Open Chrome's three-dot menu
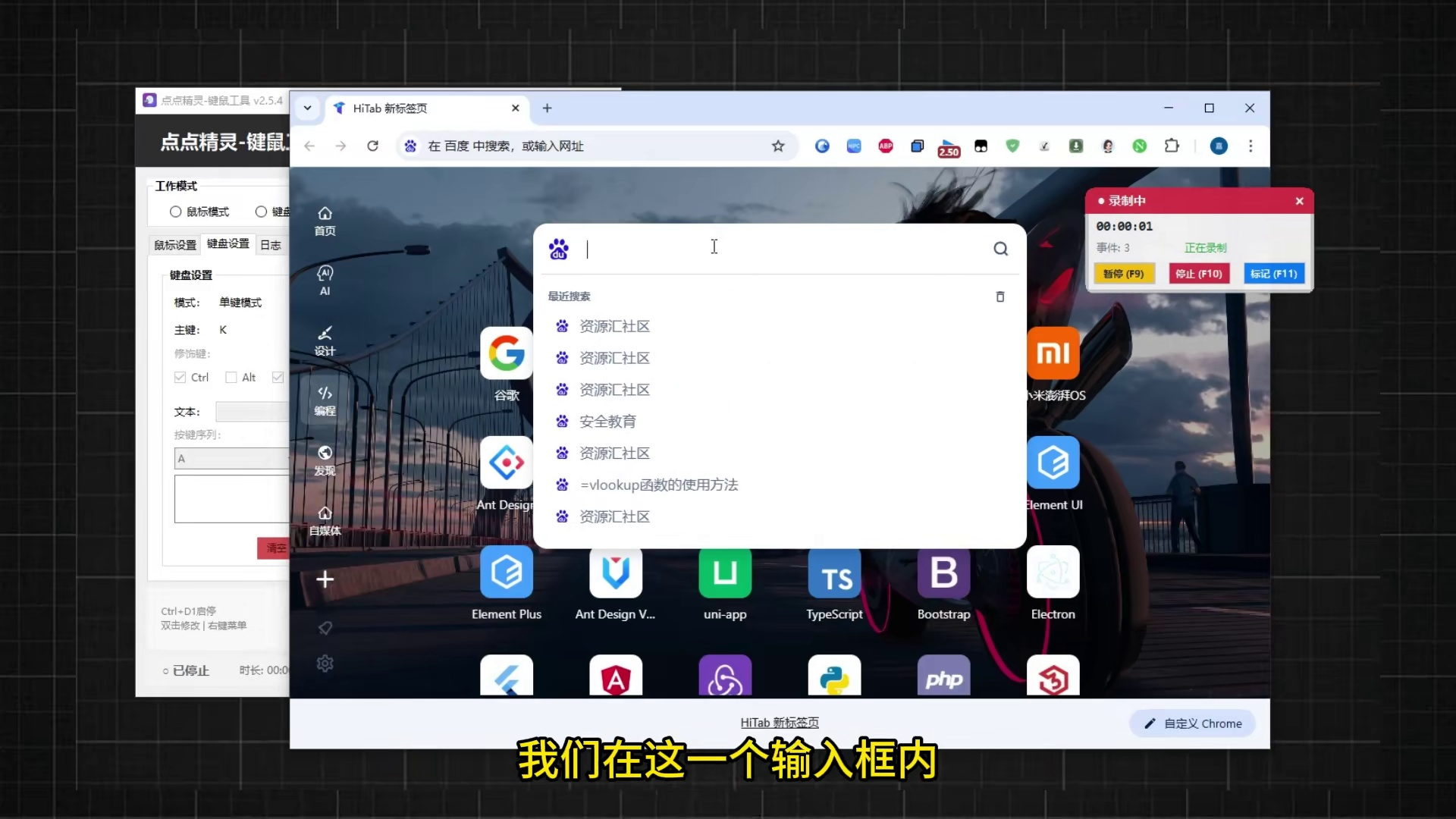 (1250, 146)
